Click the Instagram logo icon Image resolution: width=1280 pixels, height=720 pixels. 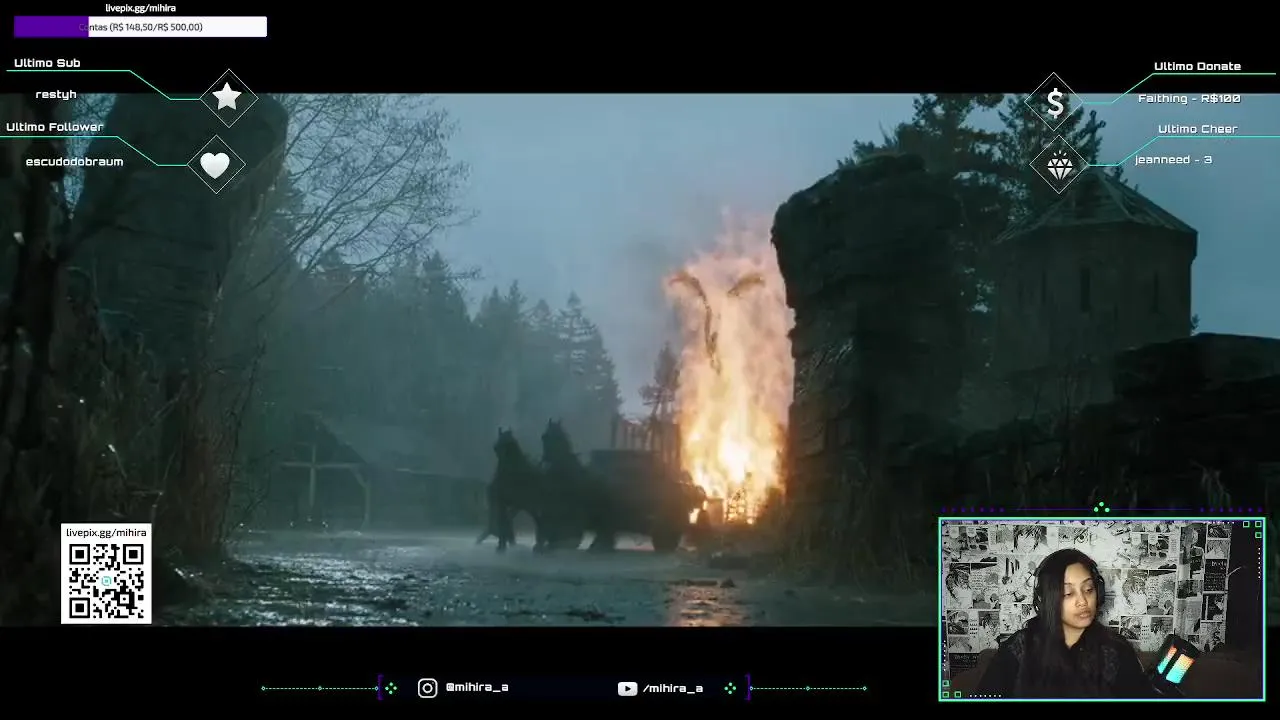point(427,688)
